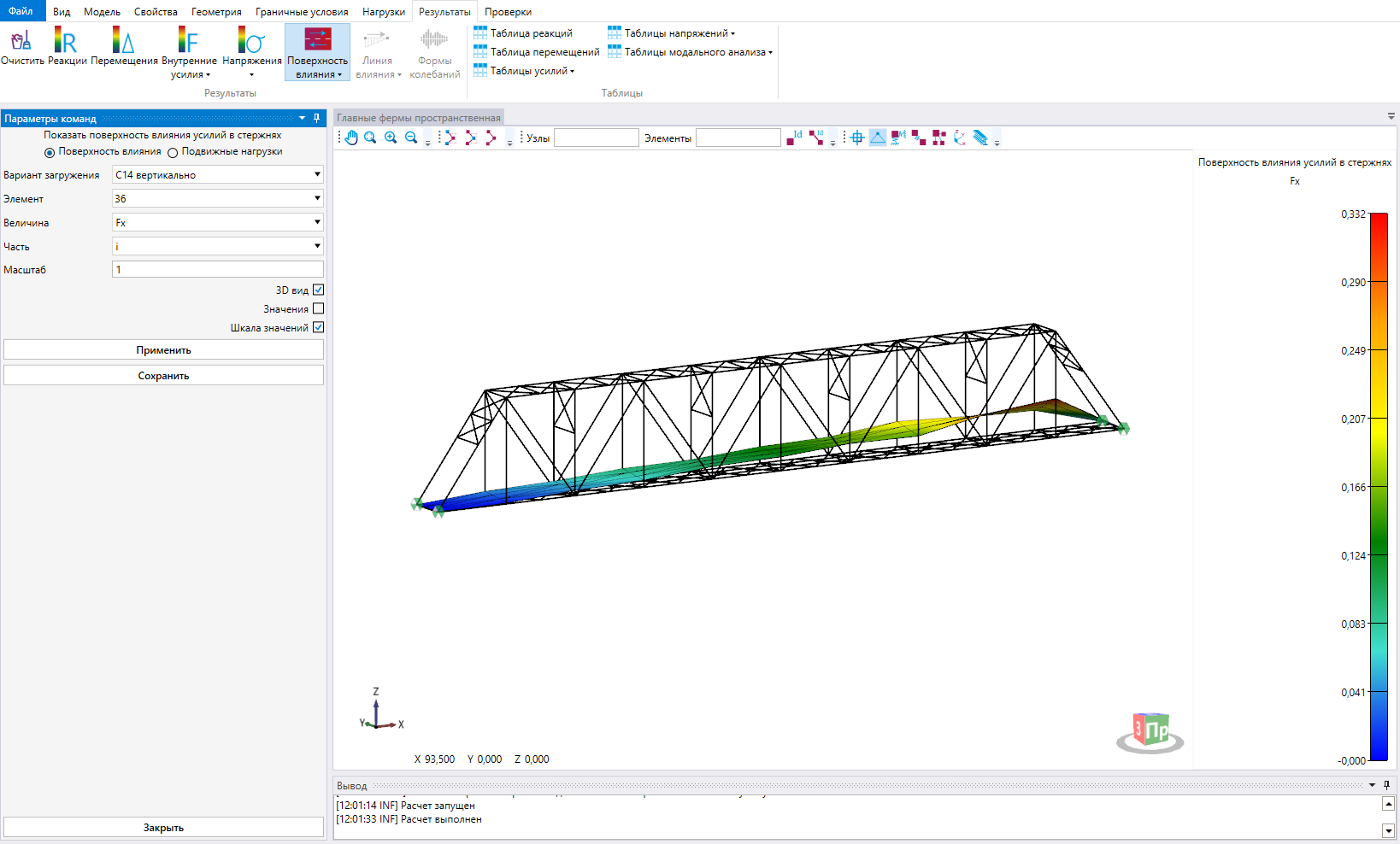Screen dimensions: 1400x844
Task: Switch to the Геометрия tab
Action: 216,12
